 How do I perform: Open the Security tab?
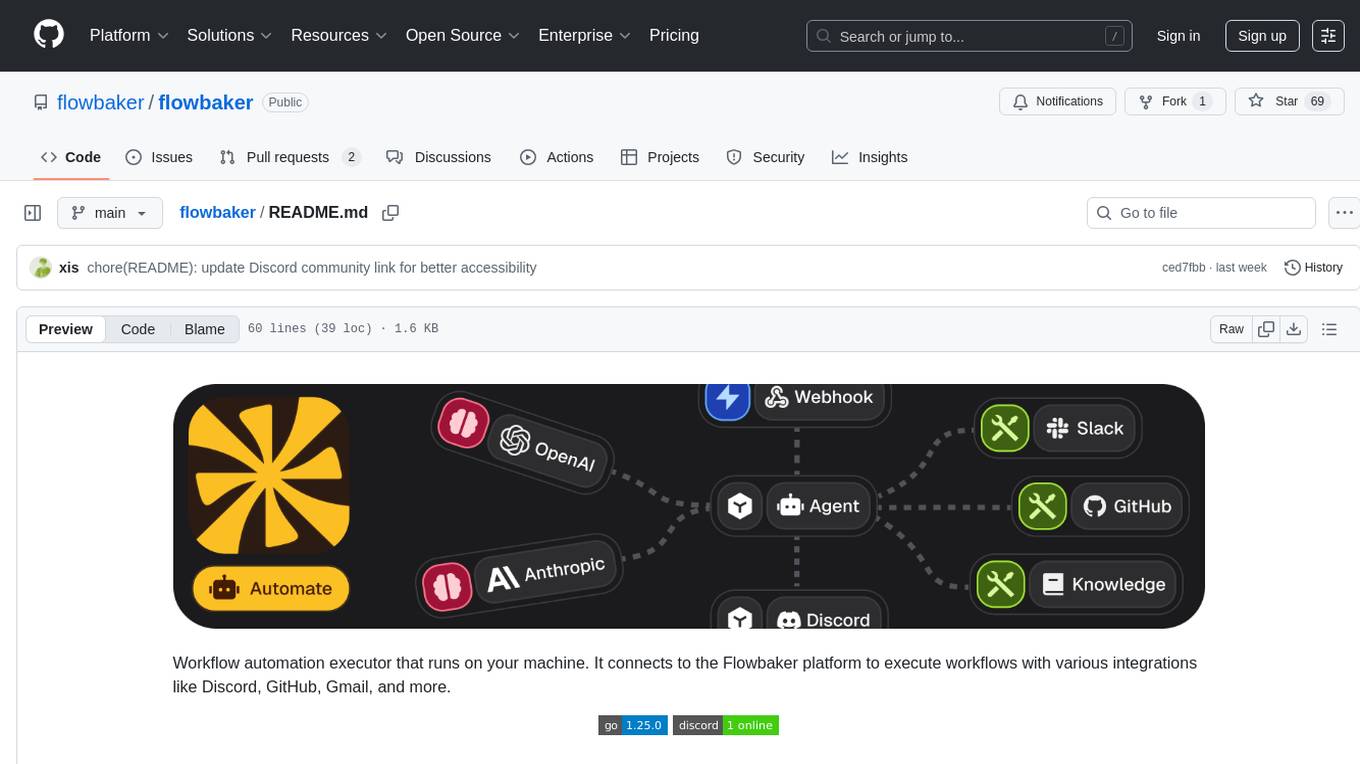765,157
